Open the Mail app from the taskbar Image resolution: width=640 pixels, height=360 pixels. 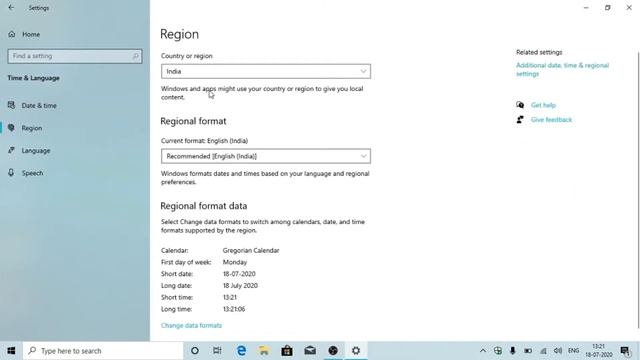(x=310, y=351)
